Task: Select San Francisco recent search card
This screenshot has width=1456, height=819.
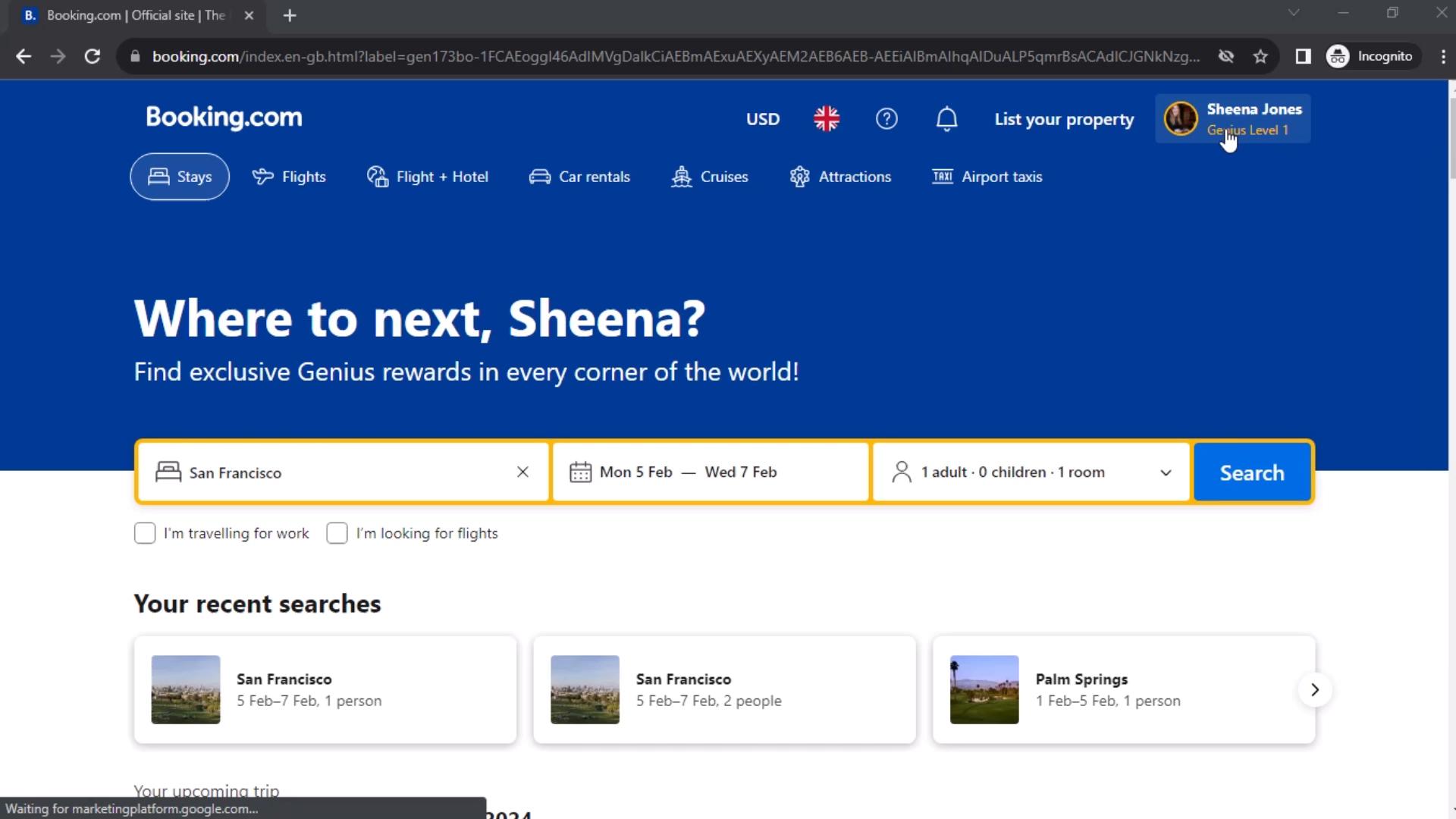Action: pos(325,689)
